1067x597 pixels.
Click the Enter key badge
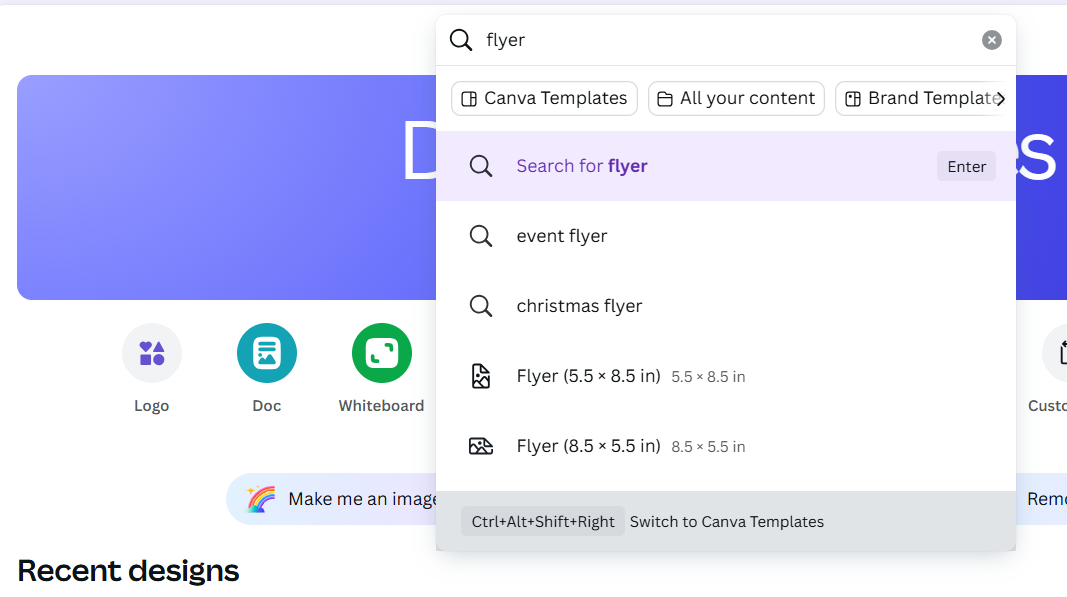[967, 166]
